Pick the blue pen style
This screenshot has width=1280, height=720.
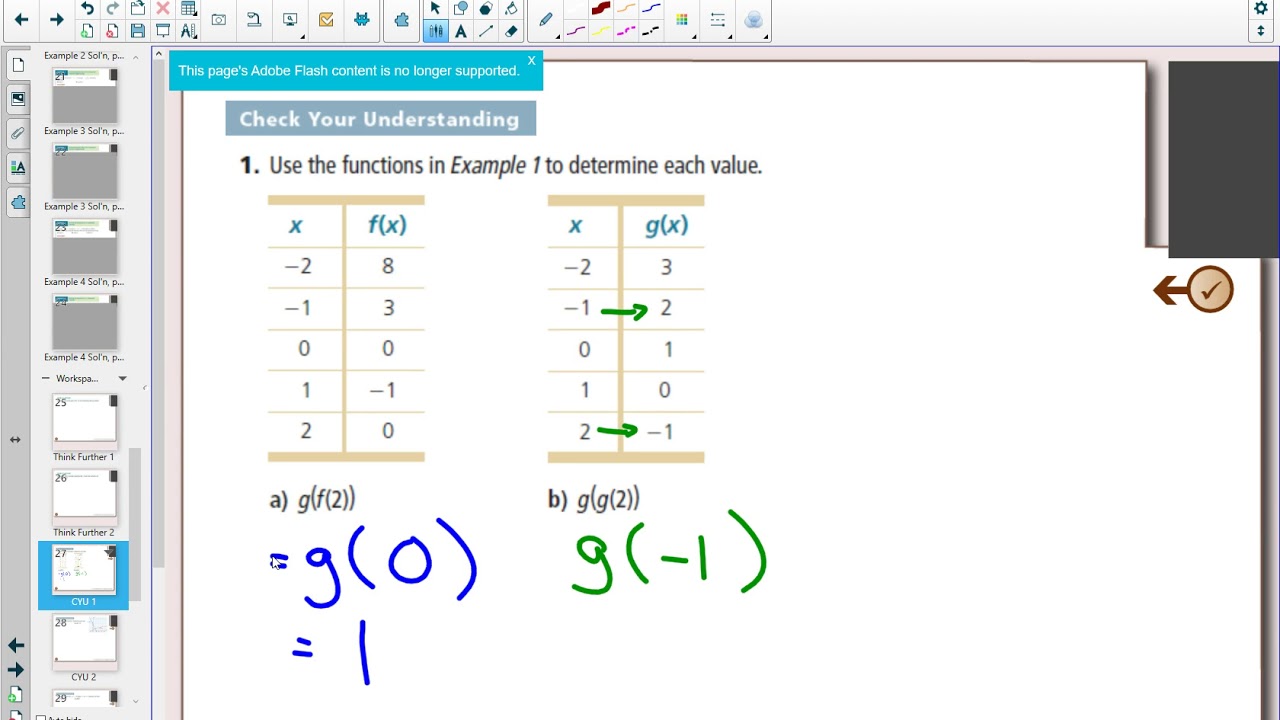[x=651, y=9]
